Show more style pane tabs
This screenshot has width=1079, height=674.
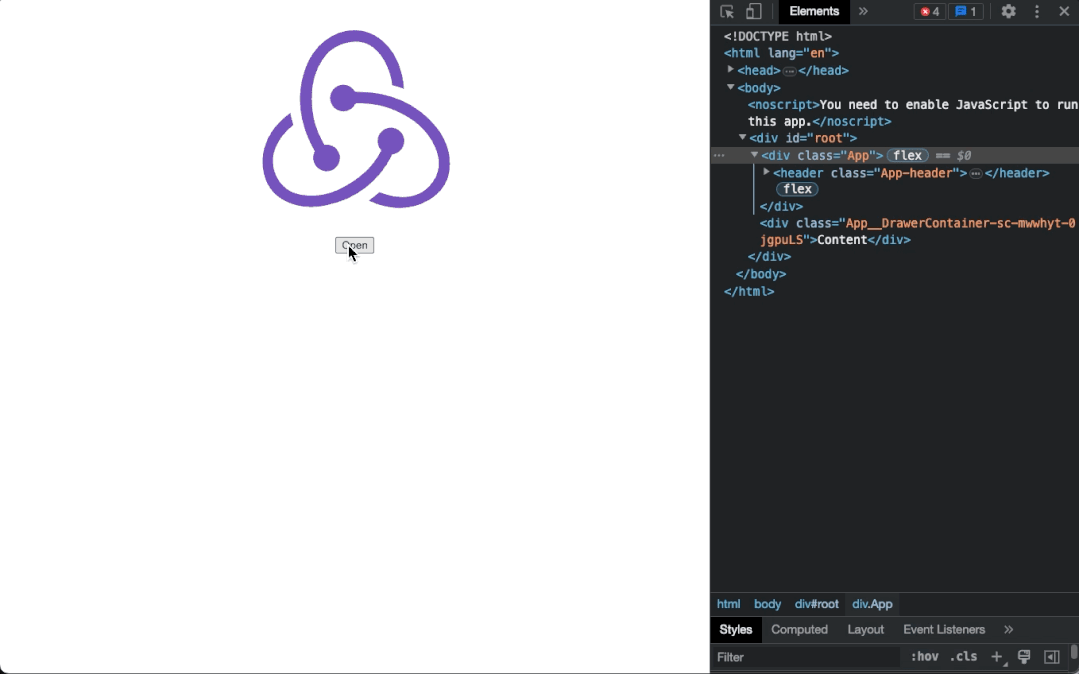[1008, 629]
